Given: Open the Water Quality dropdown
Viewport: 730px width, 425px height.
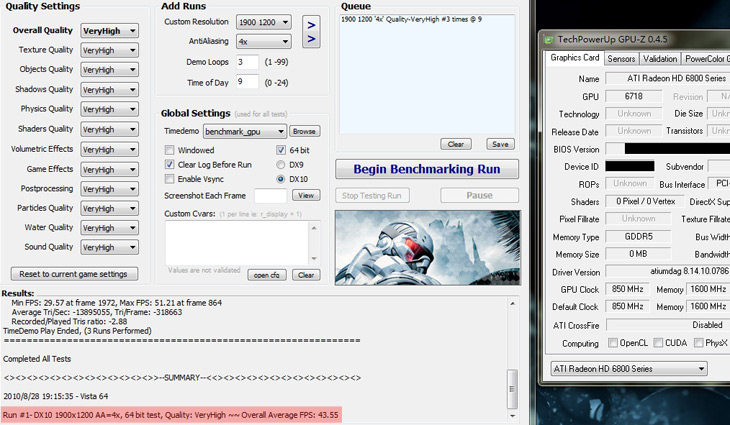Looking at the screenshot, I should [x=109, y=228].
